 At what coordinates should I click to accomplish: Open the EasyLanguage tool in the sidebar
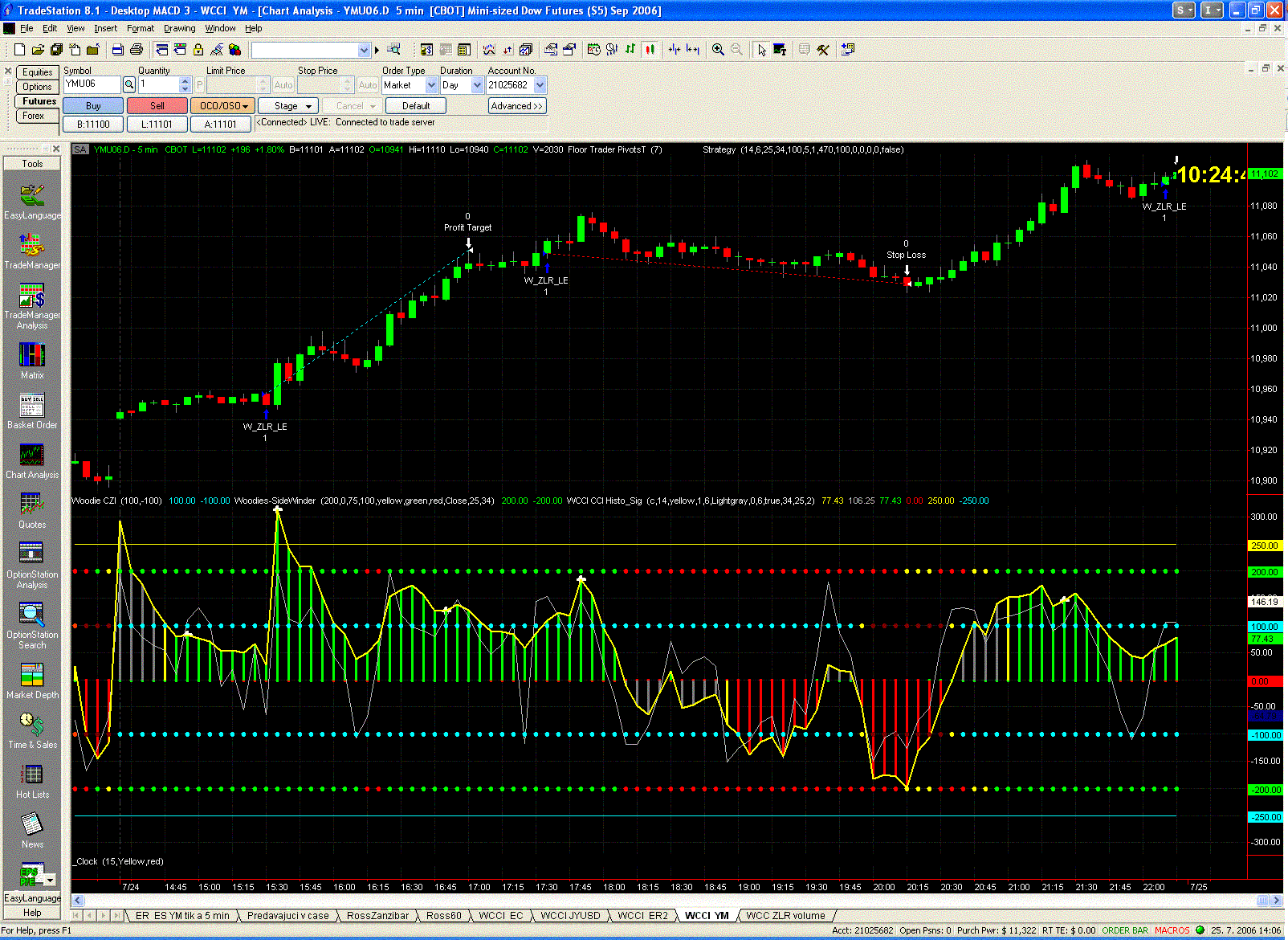(32, 198)
